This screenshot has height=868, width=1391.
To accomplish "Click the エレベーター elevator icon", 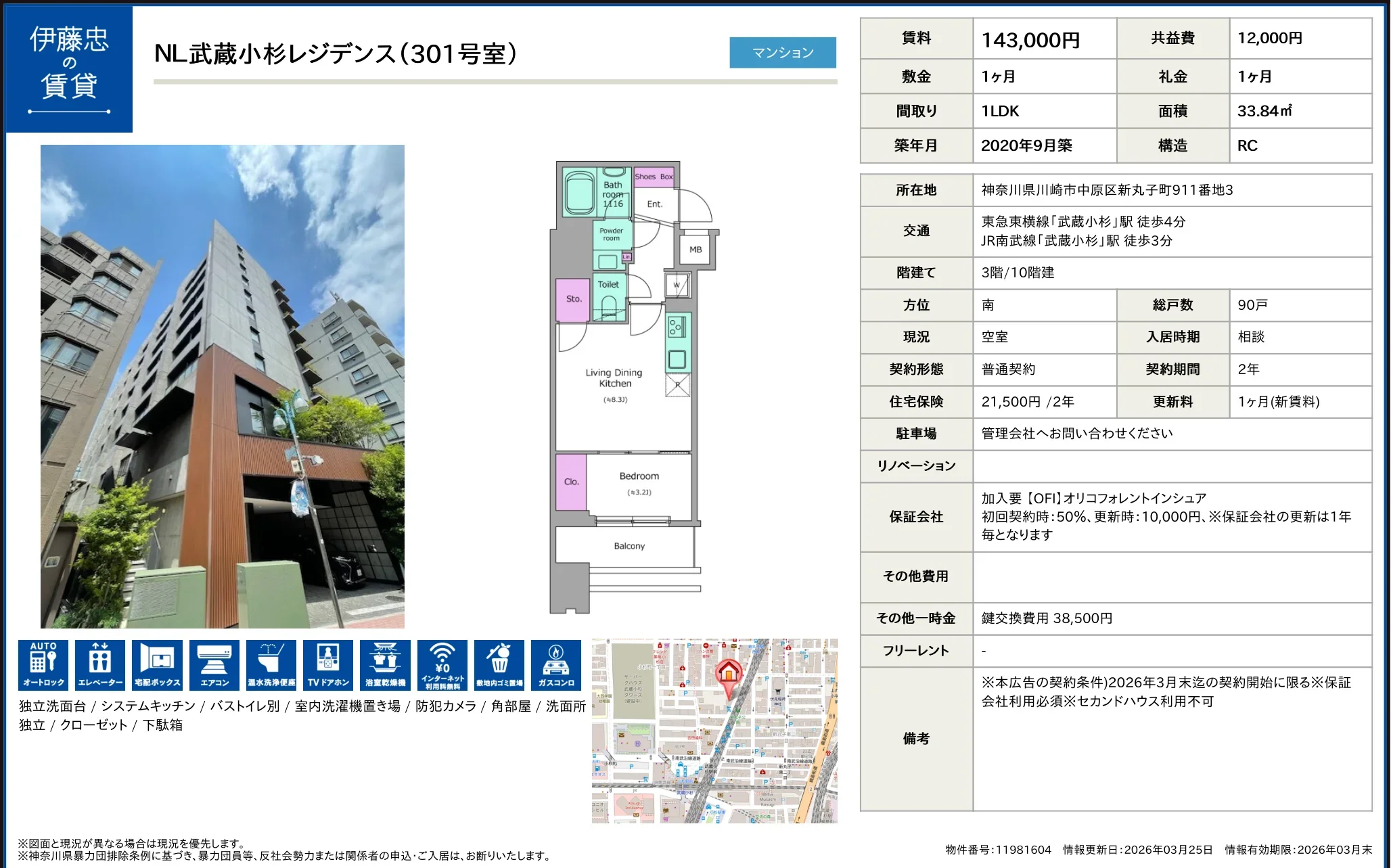I will [100, 664].
